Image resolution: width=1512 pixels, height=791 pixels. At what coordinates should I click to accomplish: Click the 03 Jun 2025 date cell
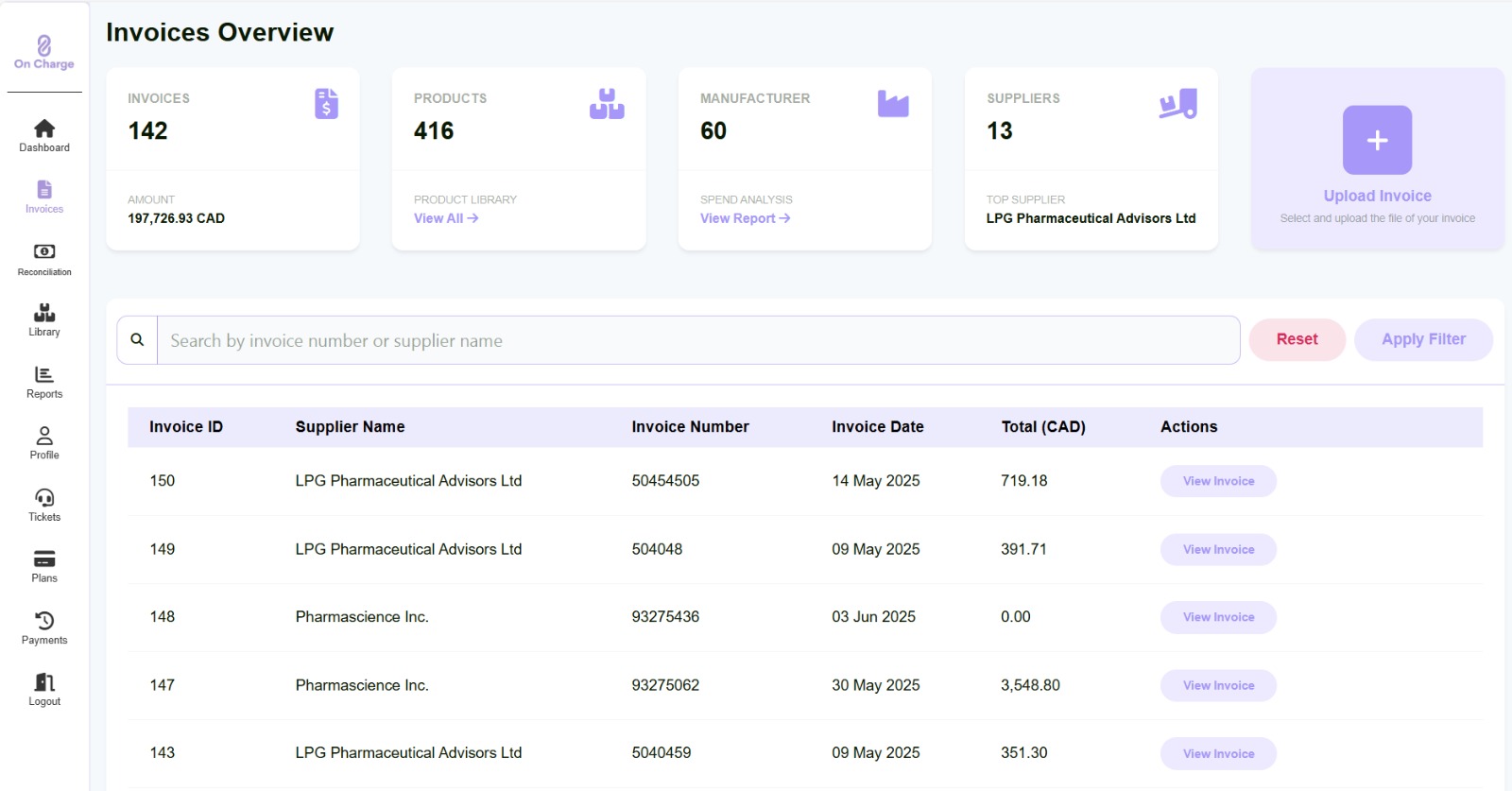874,617
